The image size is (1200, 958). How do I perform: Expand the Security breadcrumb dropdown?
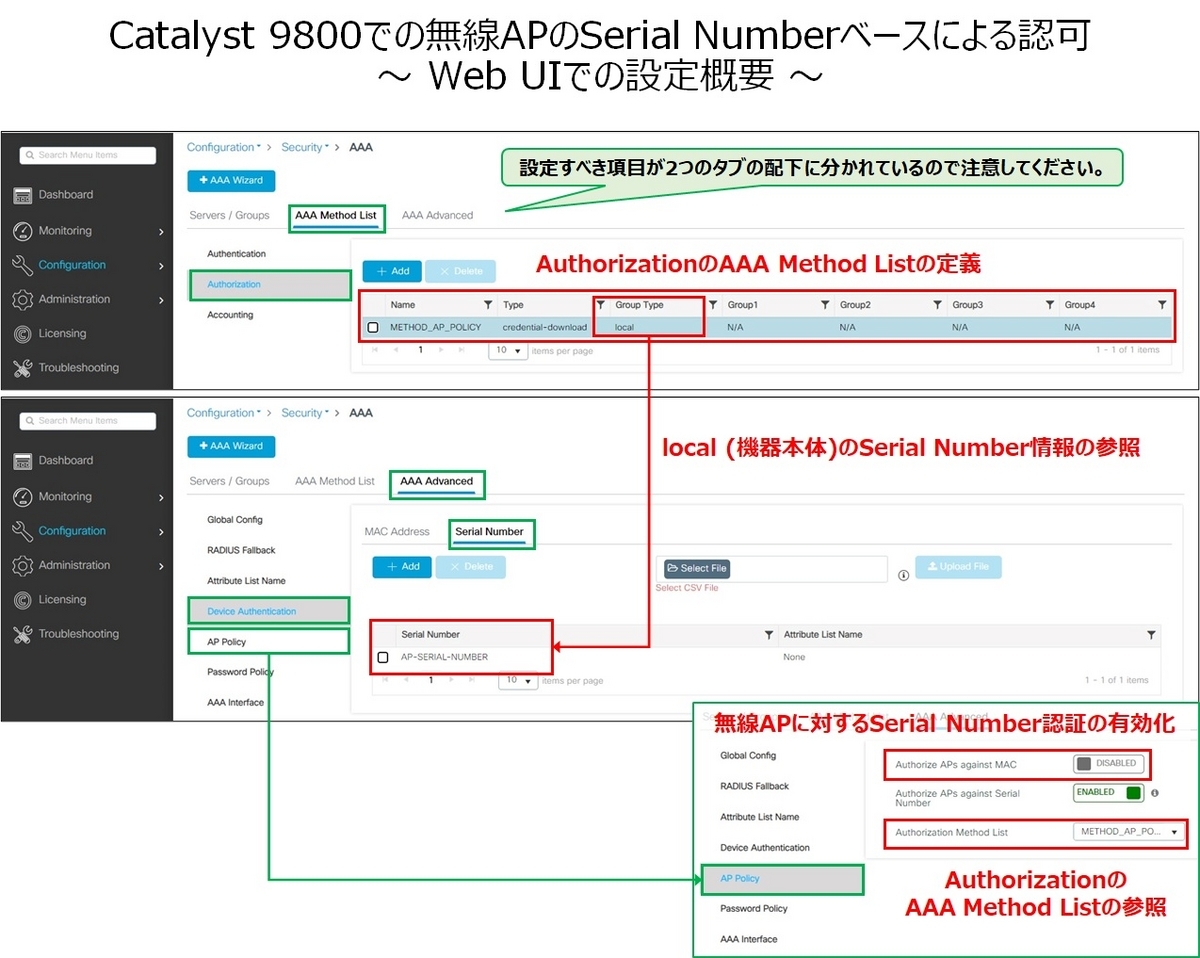coord(326,146)
